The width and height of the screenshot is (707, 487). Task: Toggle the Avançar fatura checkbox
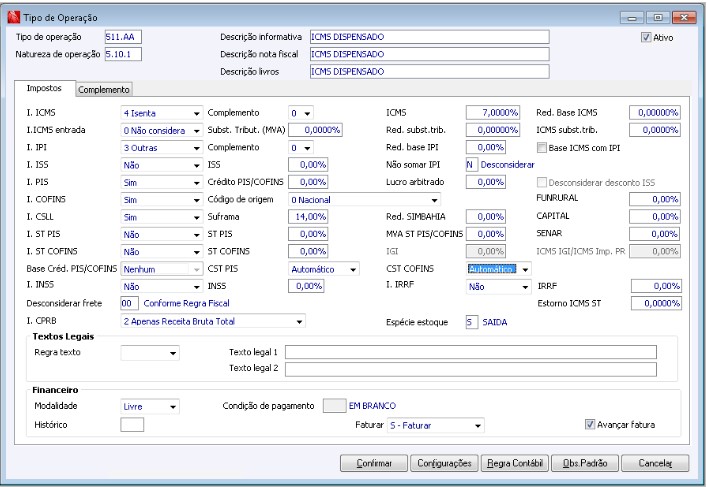590,424
